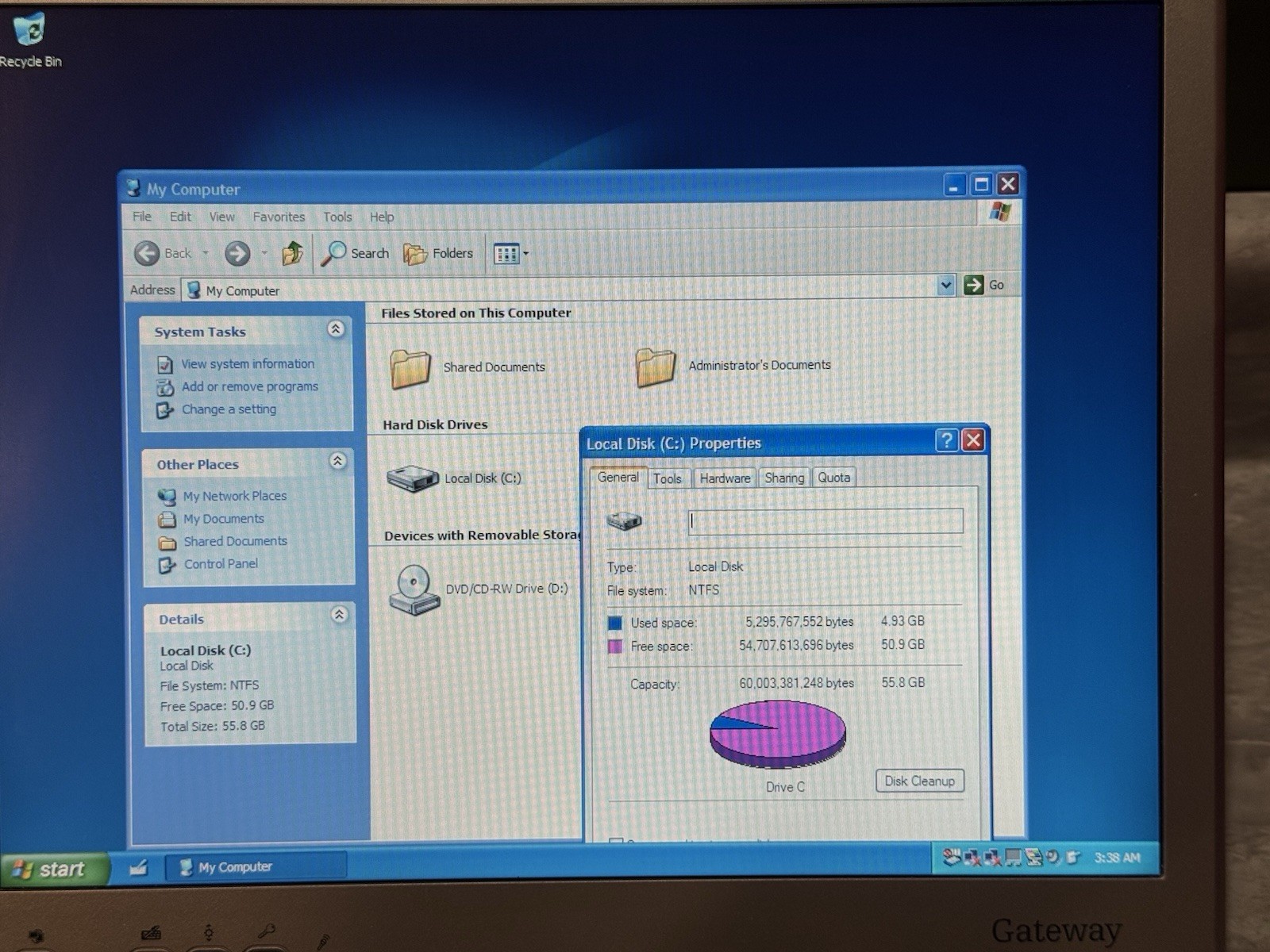Click My Network Places icon
Image resolution: width=1270 pixels, height=952 pixels.
[x=167, y=497]
